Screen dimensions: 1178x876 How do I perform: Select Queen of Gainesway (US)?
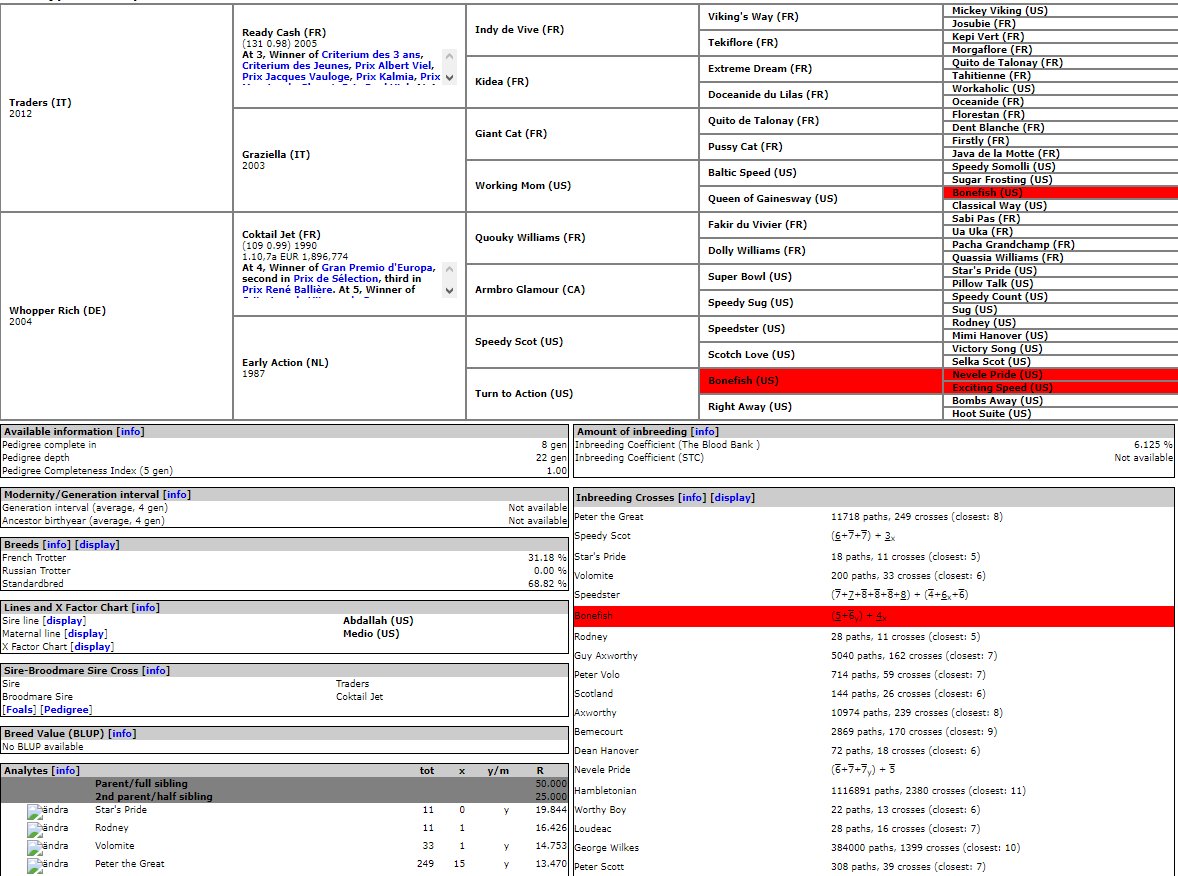point(772,198)
